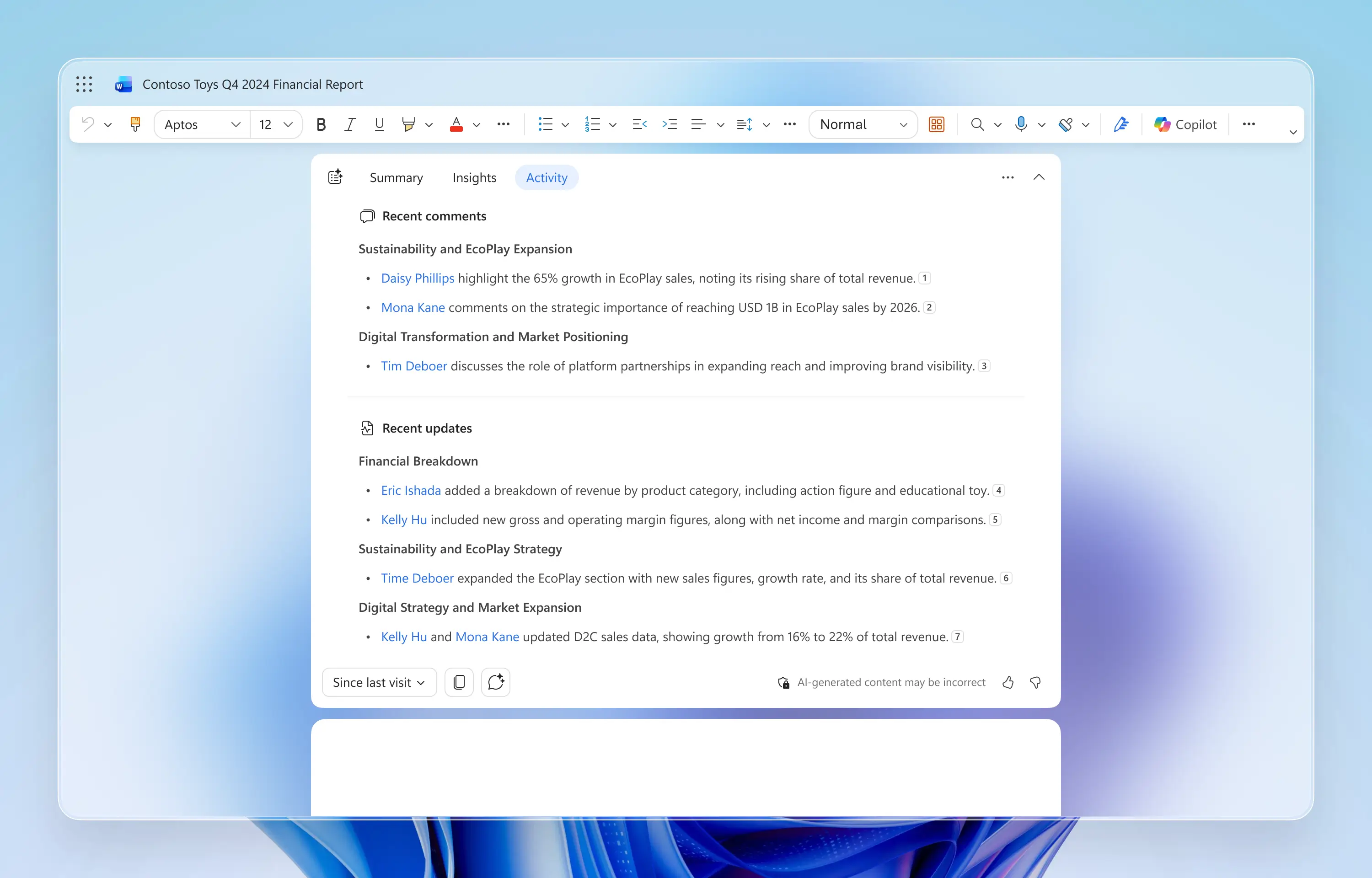Screen dimensions: 1372x878
Task: Open the Aptos font dropdown
Action: (202, 124)
